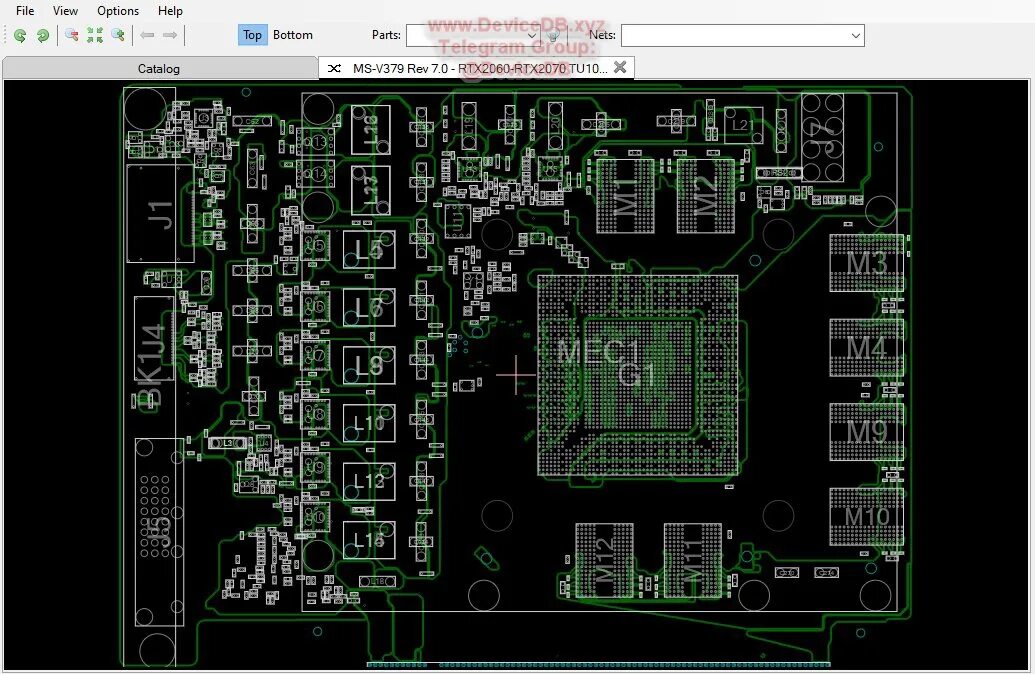The width and height of the screenshot is (1035, 674).
Task: Click the highlight lamp icon beside Parts
Action: pos(554,35)
